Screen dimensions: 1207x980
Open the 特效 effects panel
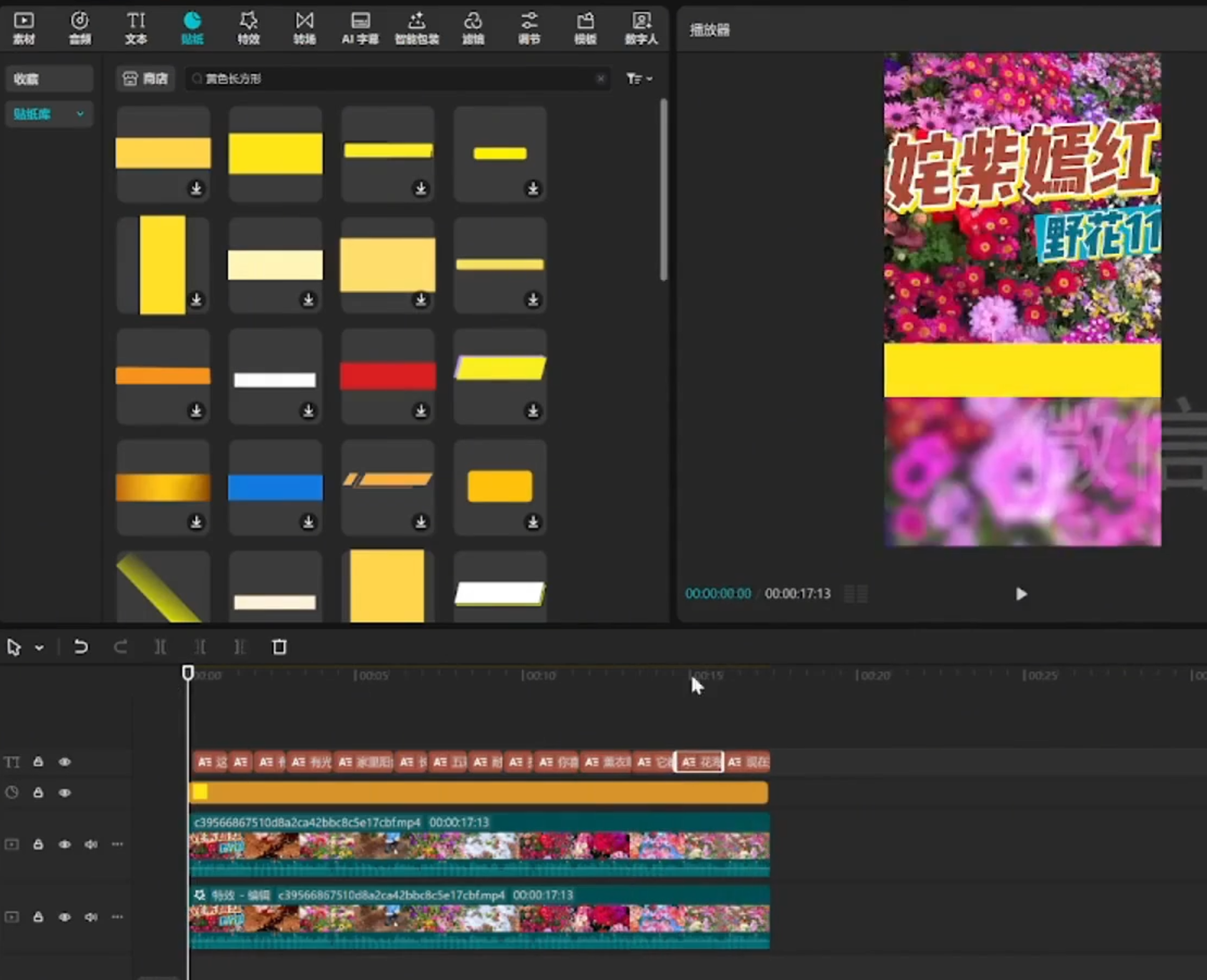tap(248, 28)
